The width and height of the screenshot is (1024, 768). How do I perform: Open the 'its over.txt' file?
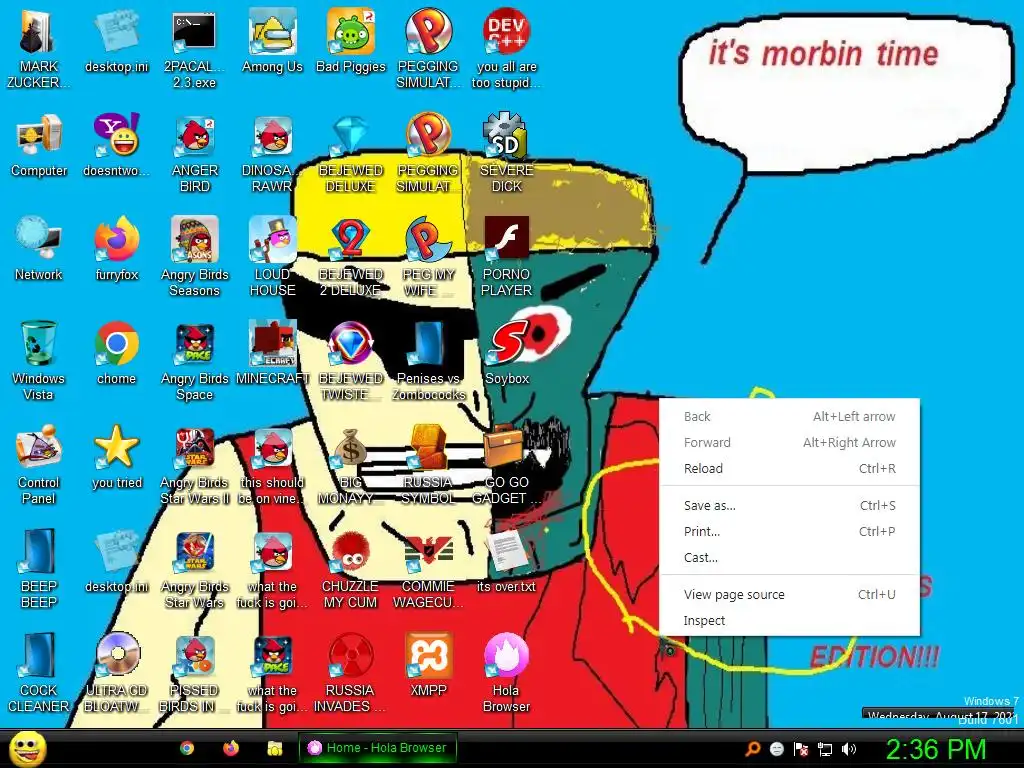(x=507, y=560)
